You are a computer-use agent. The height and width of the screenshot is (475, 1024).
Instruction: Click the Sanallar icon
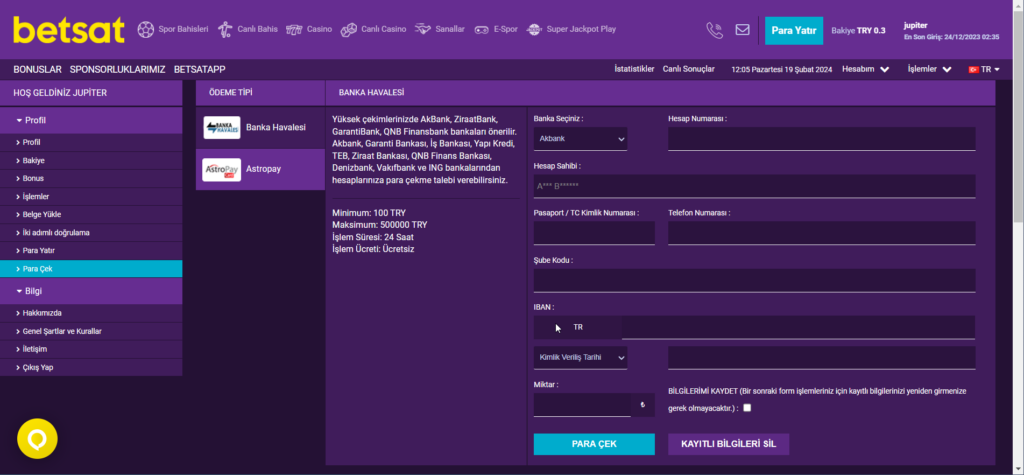point(423,29)
